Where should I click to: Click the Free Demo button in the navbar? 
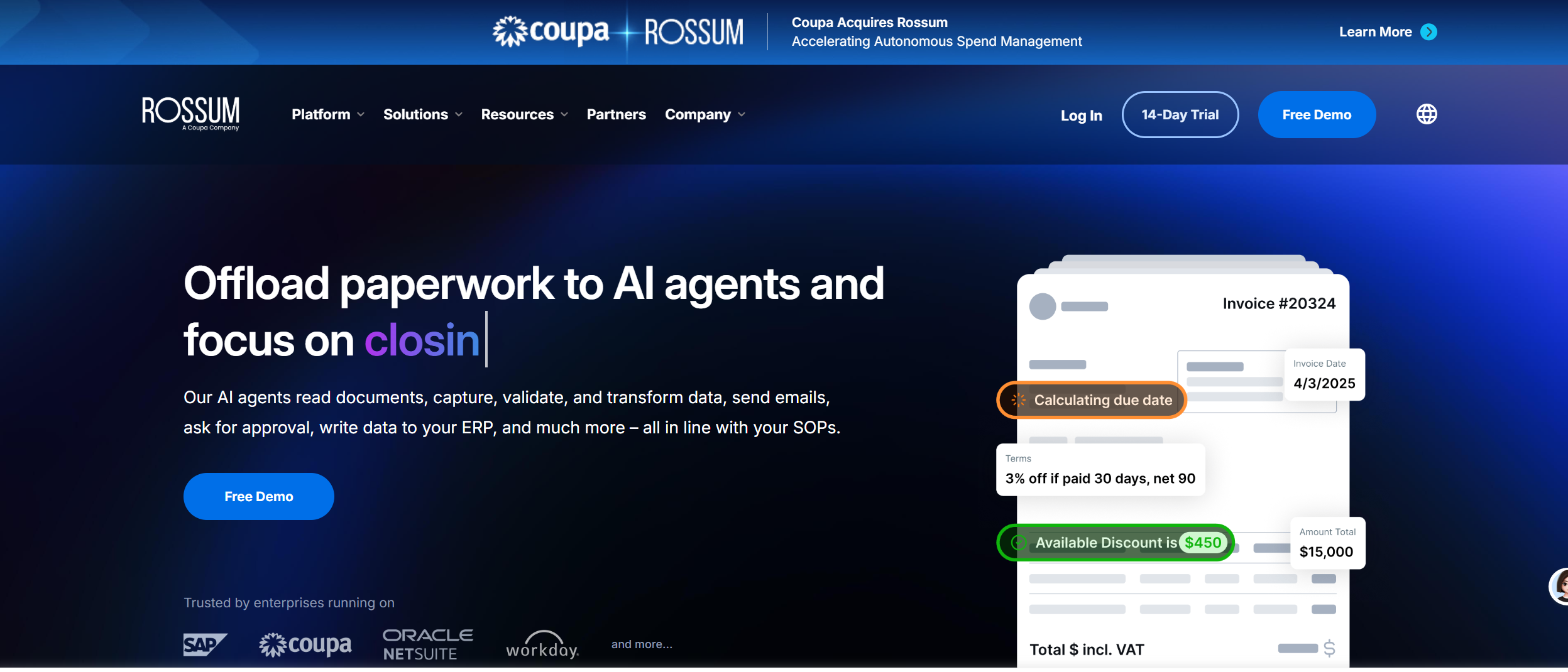coord(1317,114)
